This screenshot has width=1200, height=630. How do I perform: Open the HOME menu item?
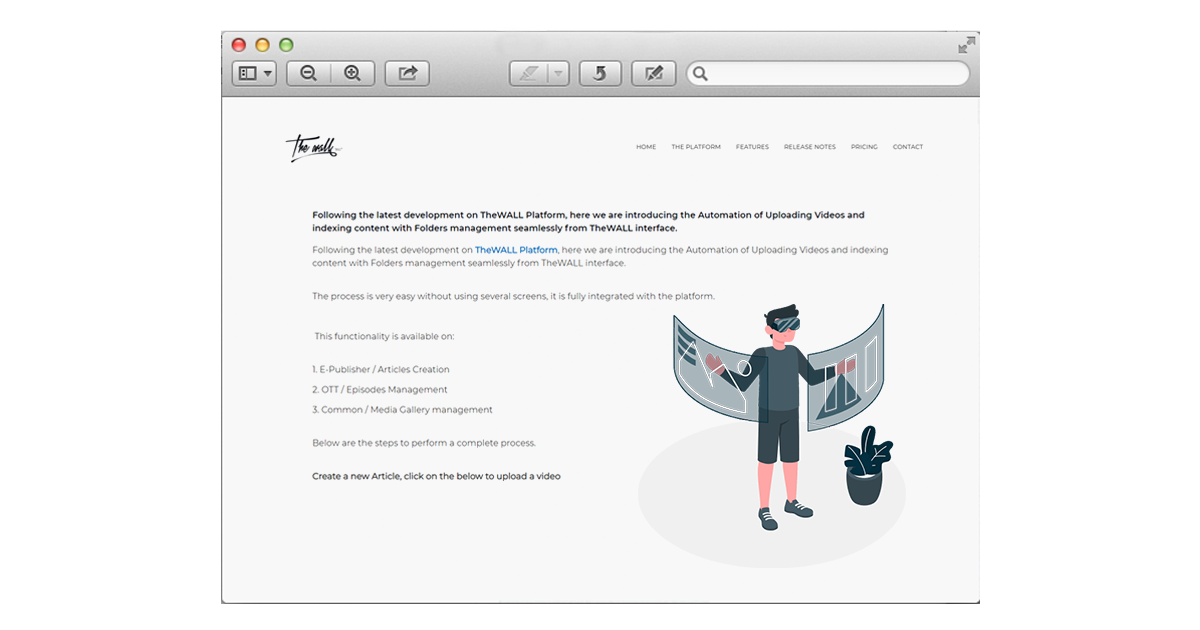(x=646, y=147)
